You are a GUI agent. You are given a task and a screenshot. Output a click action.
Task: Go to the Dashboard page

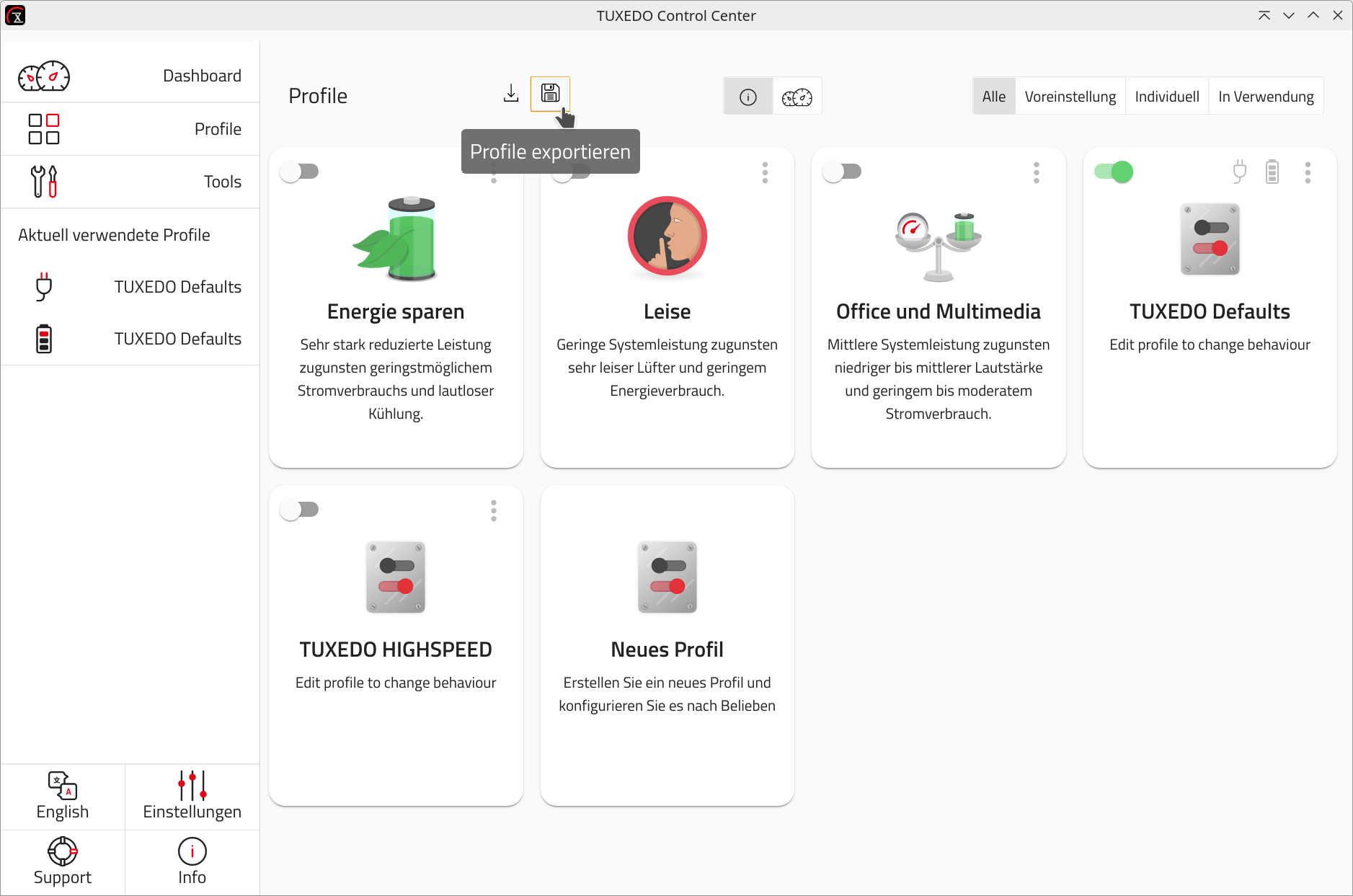pos(130,76)
